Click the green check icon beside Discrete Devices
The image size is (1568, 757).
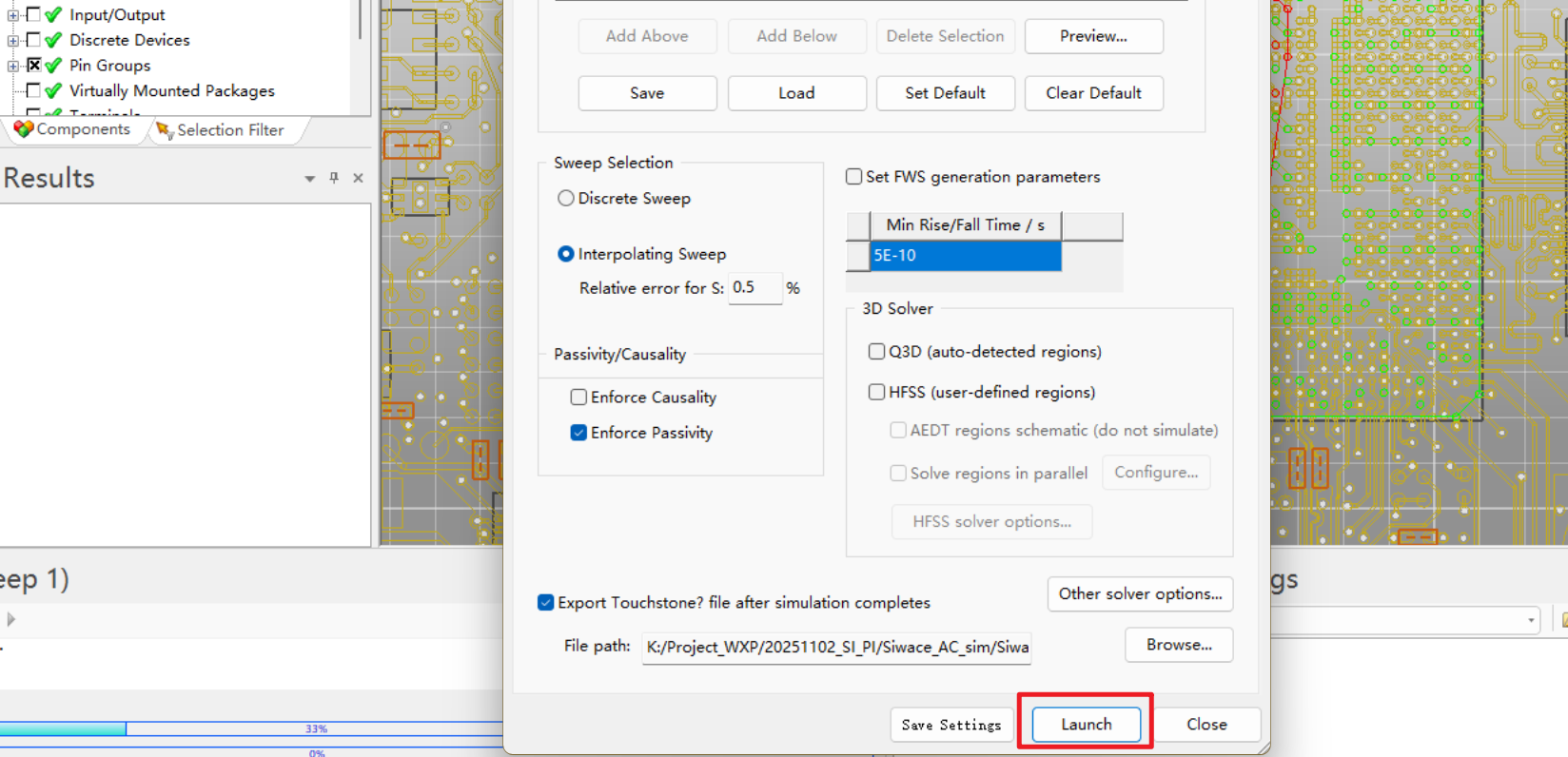[x=53, y=40]
